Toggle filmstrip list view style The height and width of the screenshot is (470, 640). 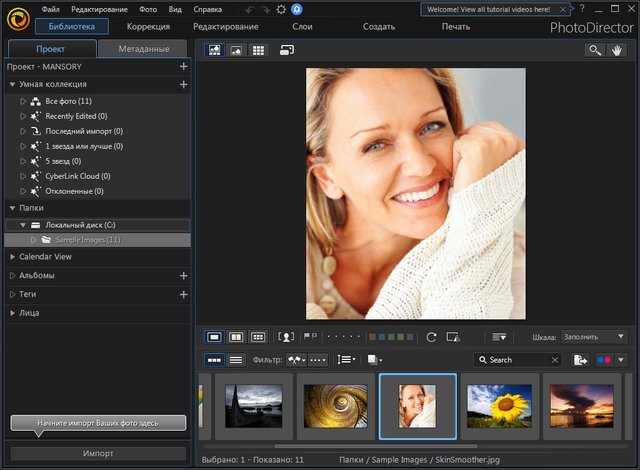[x=236, y=360]
